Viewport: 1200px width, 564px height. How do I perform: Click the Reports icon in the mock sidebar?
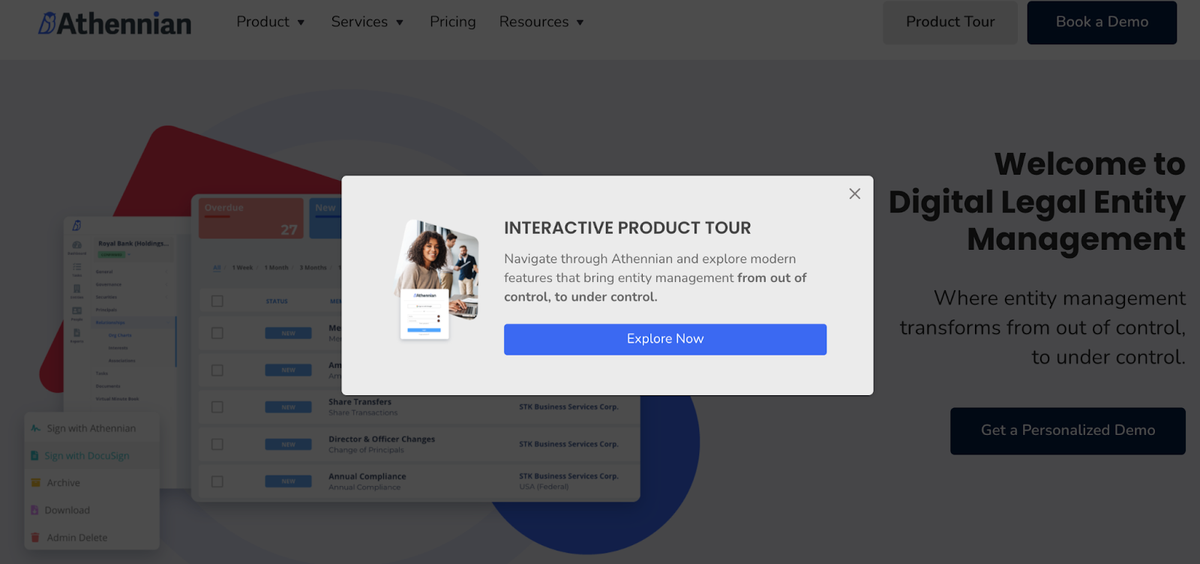(77, 333)
